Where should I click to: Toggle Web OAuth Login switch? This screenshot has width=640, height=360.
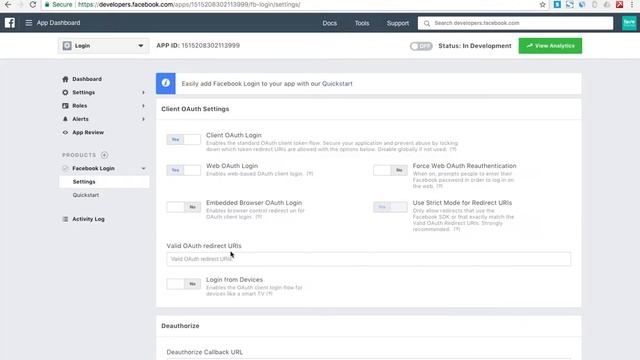(184, 170)
